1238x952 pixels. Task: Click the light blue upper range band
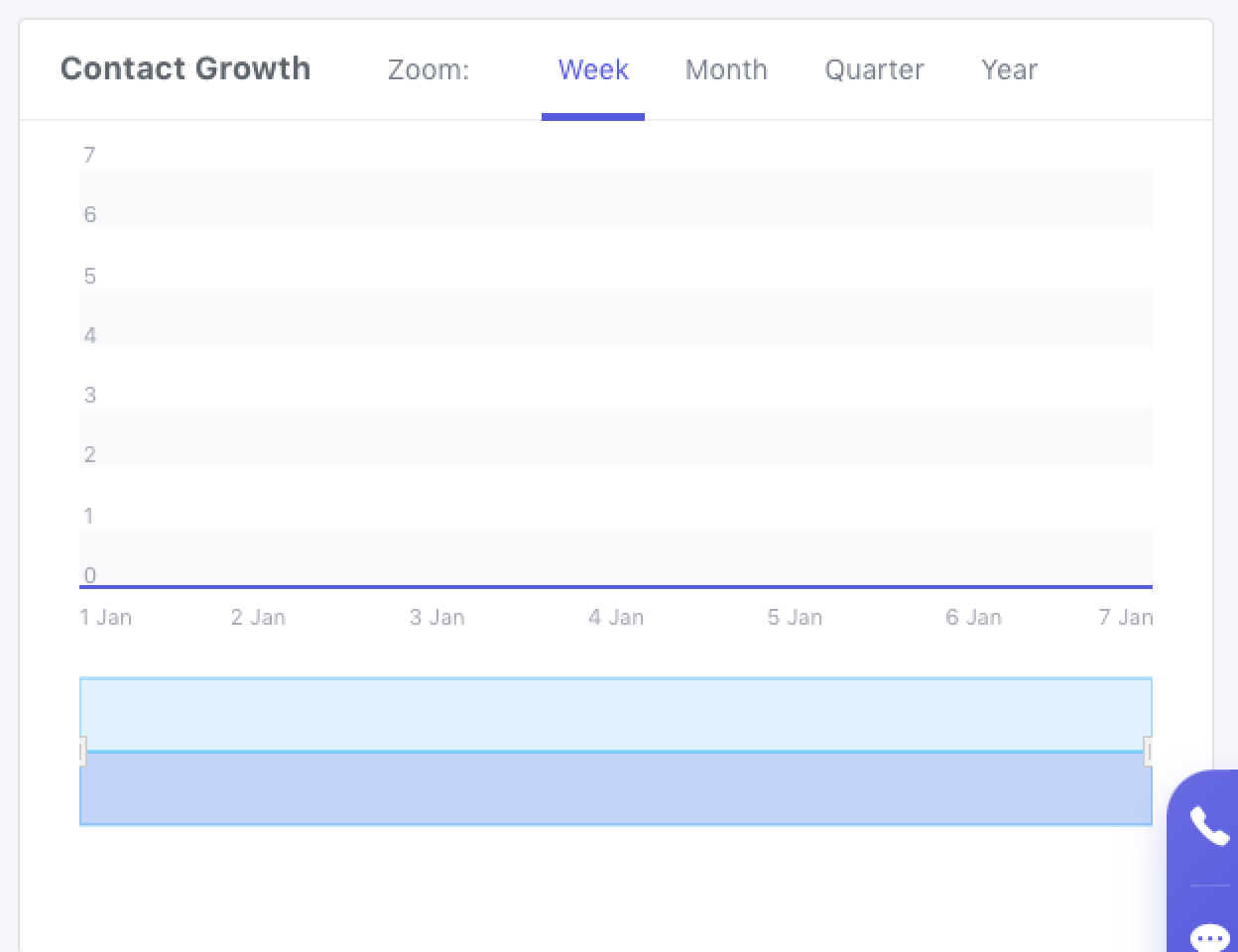(615, 714)
